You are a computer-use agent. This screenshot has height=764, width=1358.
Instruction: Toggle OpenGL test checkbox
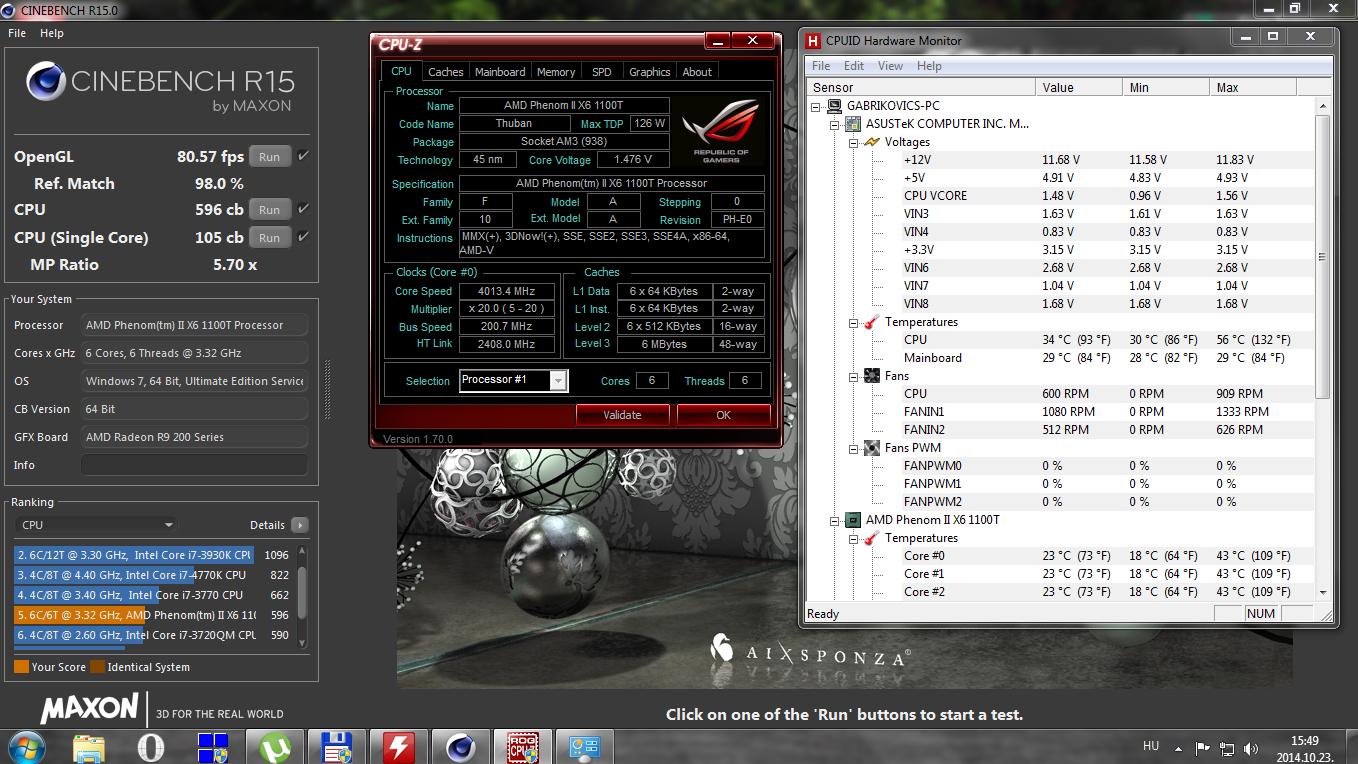(x=303, y=156)
